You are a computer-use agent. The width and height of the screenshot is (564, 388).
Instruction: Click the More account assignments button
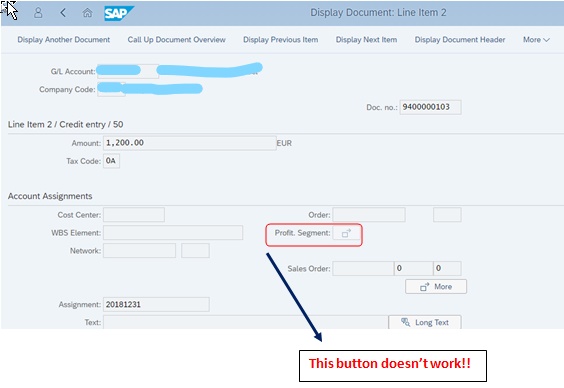pyautogui.click(x=436, y=287)
